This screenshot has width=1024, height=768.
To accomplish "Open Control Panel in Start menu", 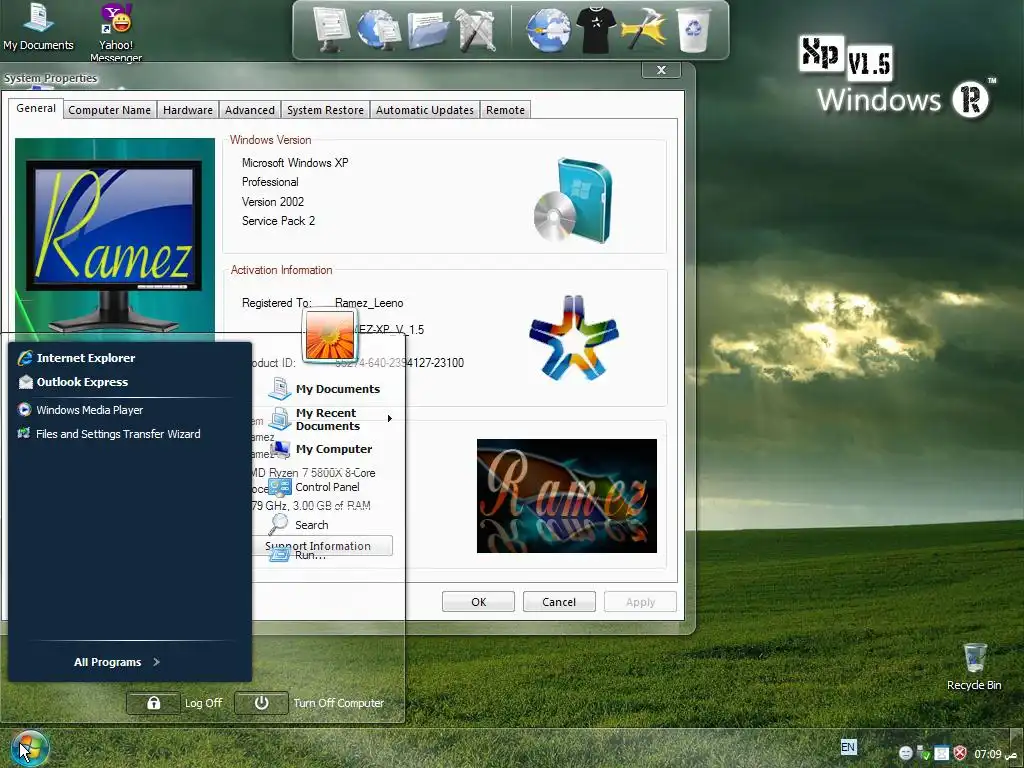I will coord(314,487).
